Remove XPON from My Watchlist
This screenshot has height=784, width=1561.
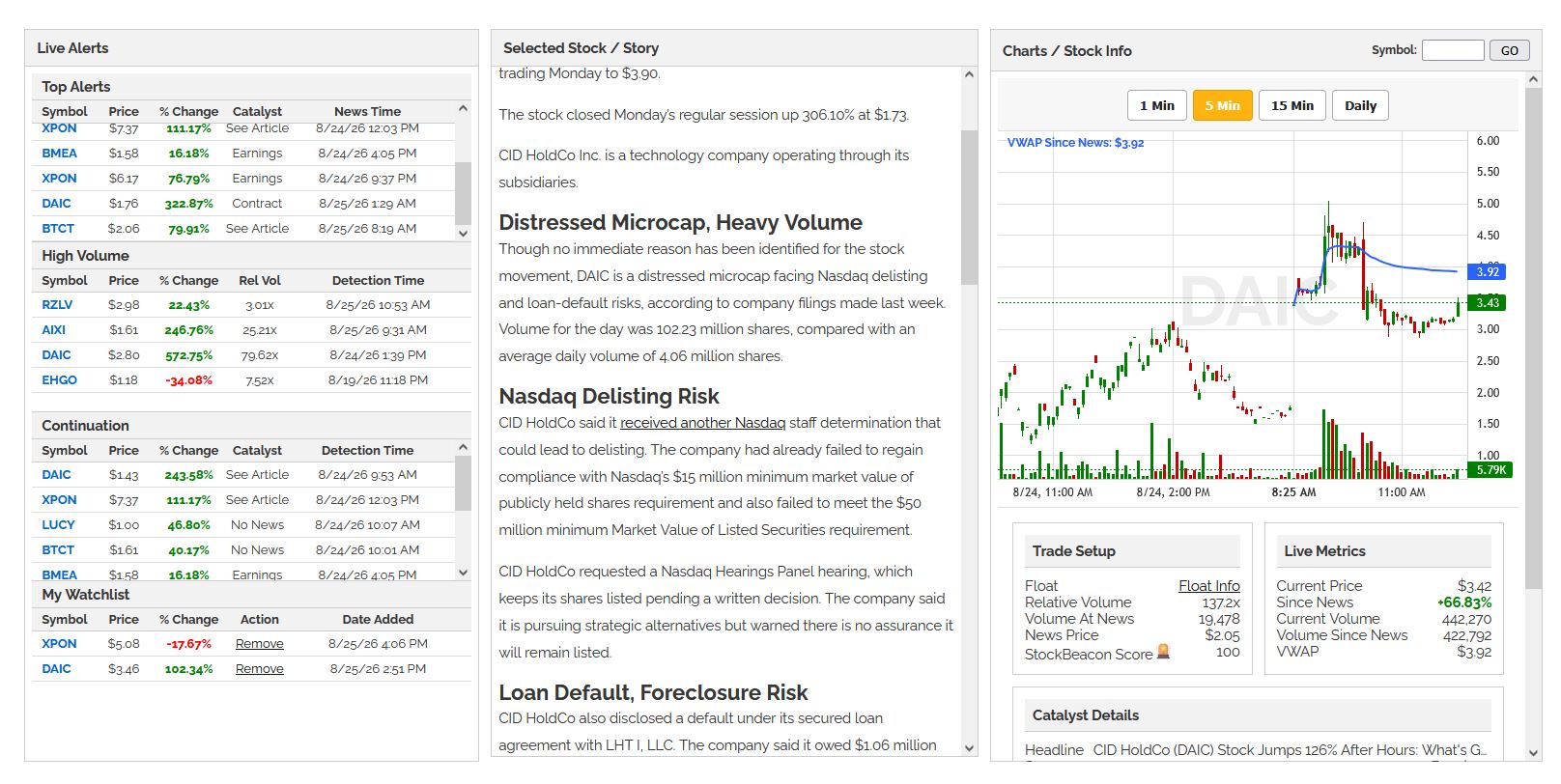(x=260, y=643)
